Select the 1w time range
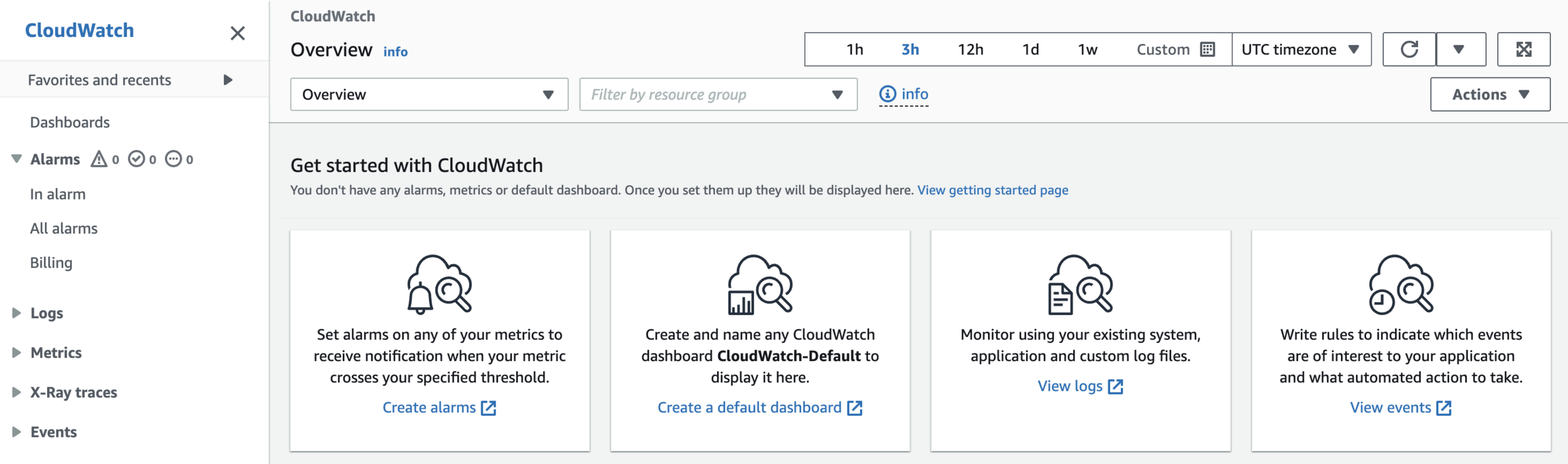This screenshot has width=1568, height=464. [x=1088, y=50]
